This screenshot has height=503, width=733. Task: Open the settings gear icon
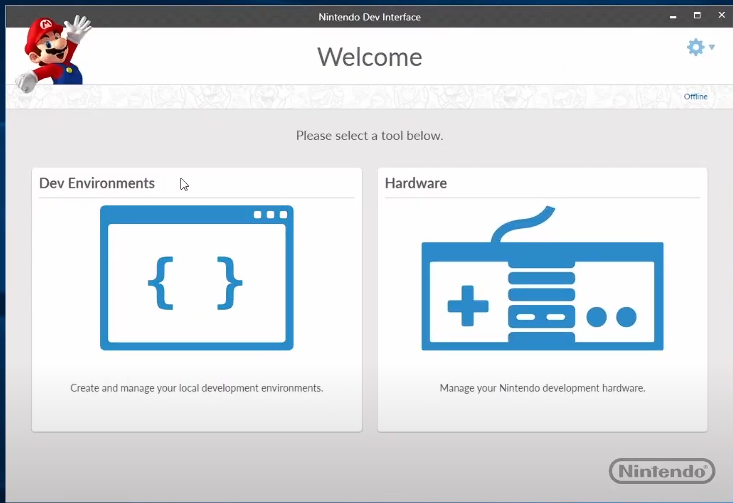(x=695, y=47)
